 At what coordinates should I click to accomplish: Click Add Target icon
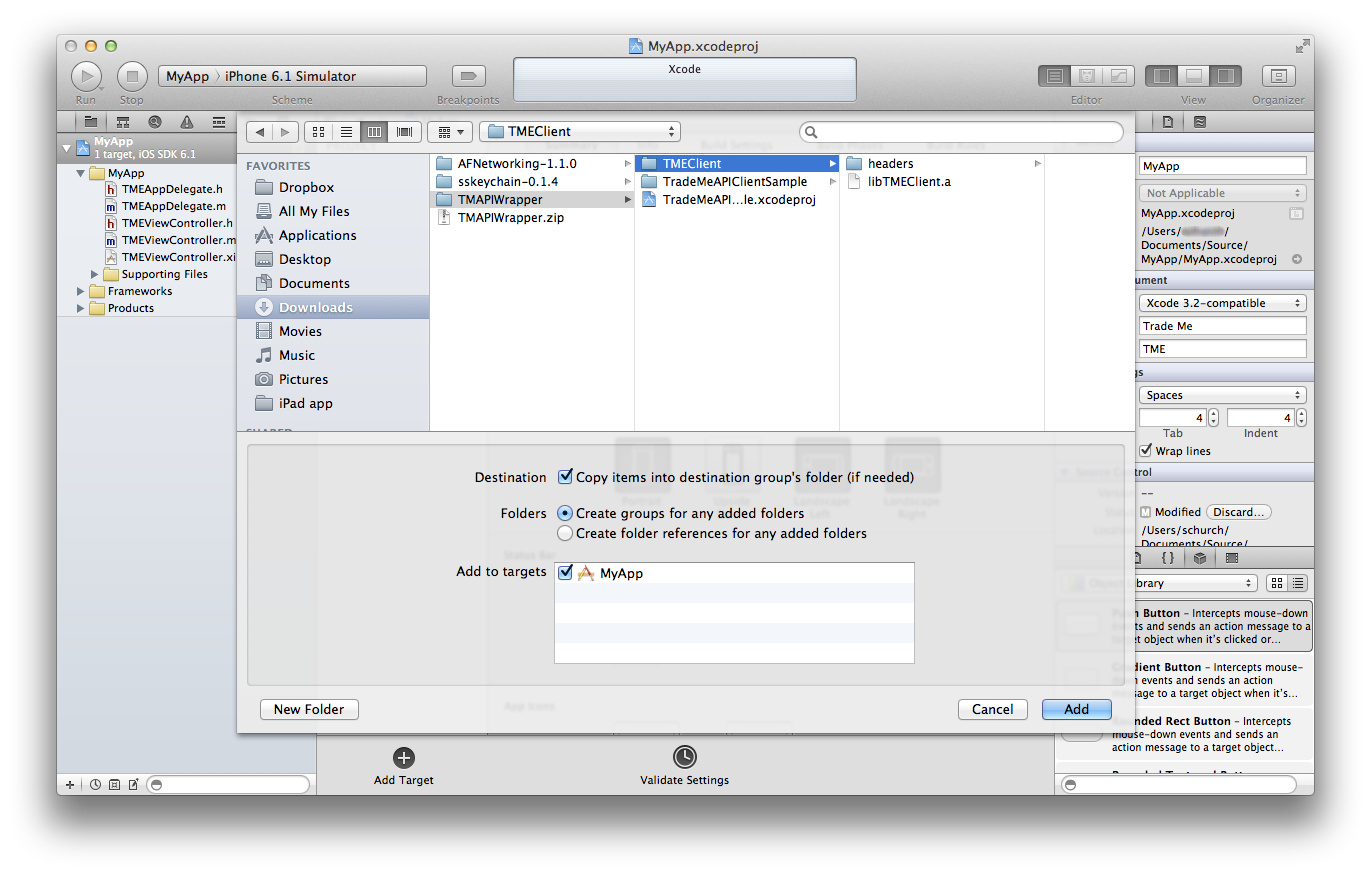tap(404, 758)
